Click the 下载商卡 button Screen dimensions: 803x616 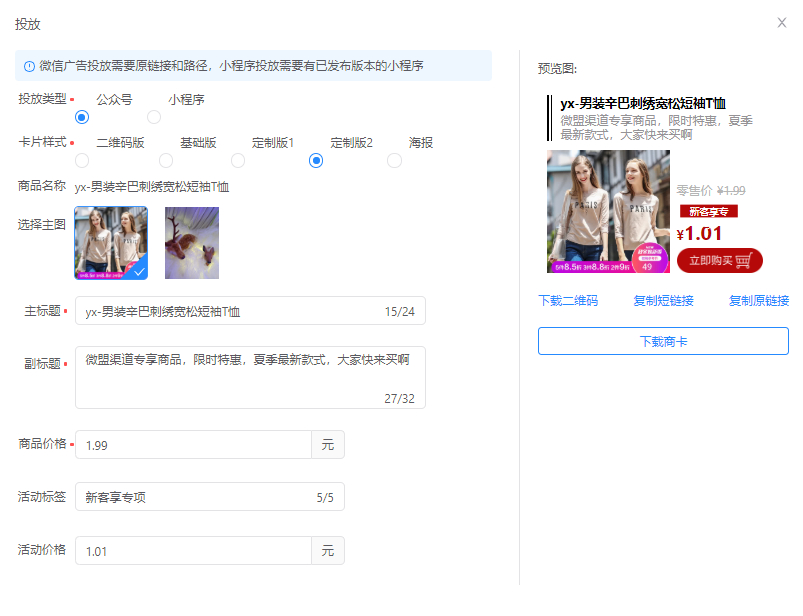click(x=663, y=341)
